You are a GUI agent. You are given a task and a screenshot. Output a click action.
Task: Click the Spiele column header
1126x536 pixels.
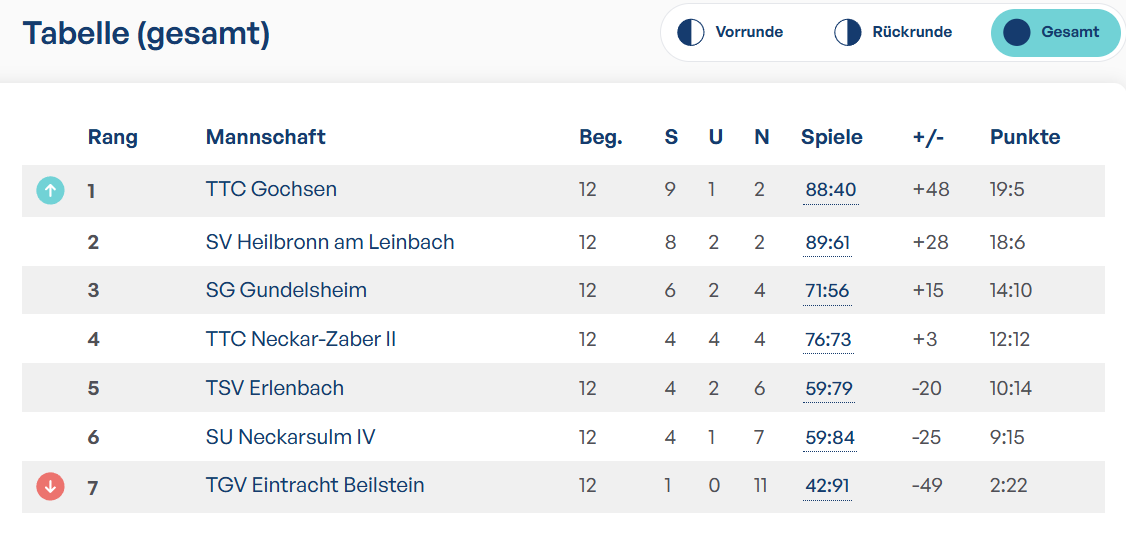click(x=832, y=137)
